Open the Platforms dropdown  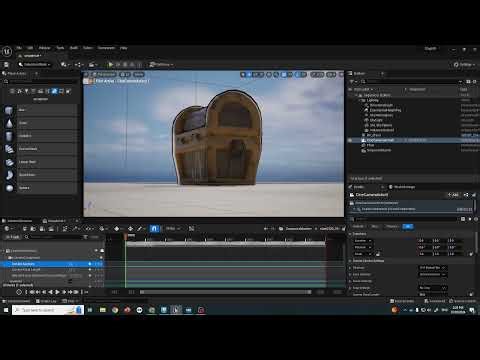click(161, 65)
